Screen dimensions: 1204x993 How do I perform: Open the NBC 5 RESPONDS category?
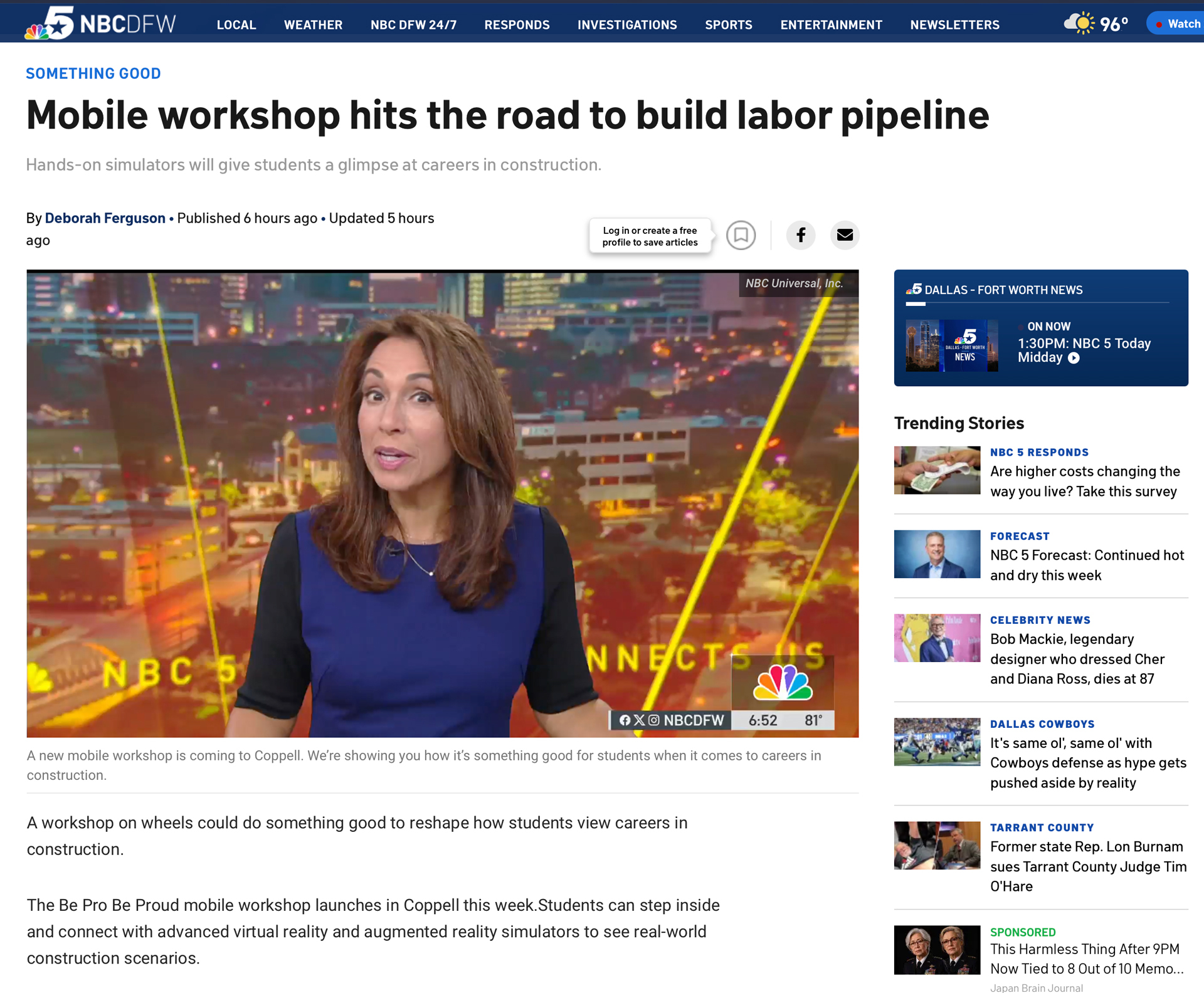click(x=1039, y=452)
